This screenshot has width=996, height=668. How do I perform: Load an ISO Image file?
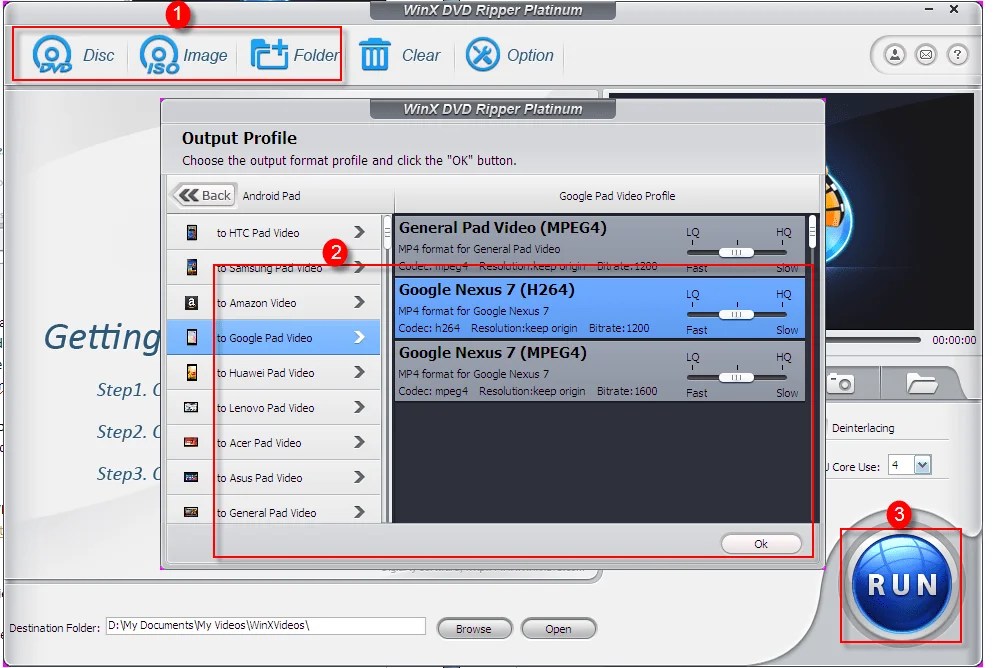(x=184, y=55)
